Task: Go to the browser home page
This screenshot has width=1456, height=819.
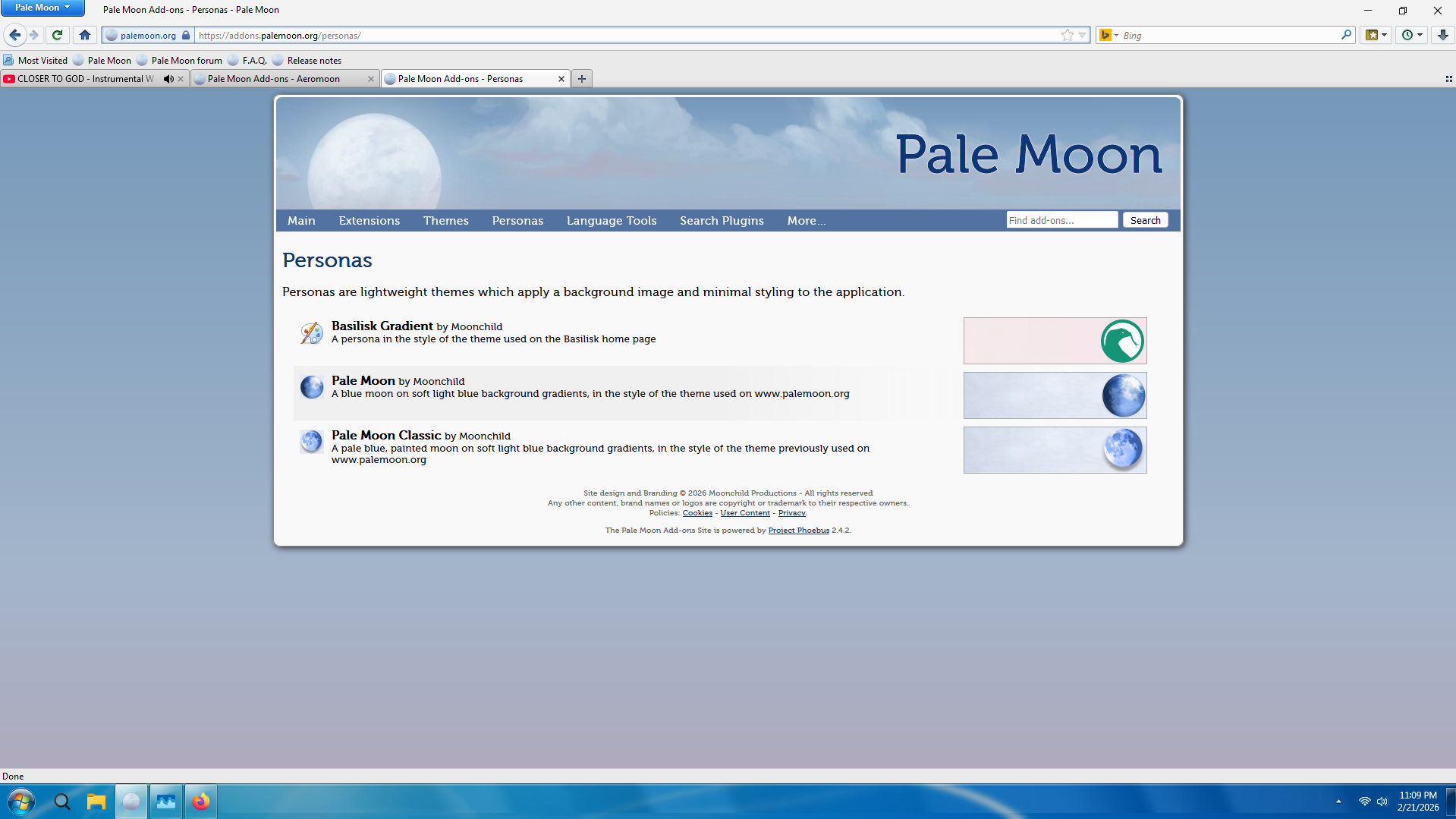Action: click(x=85, y=35)
